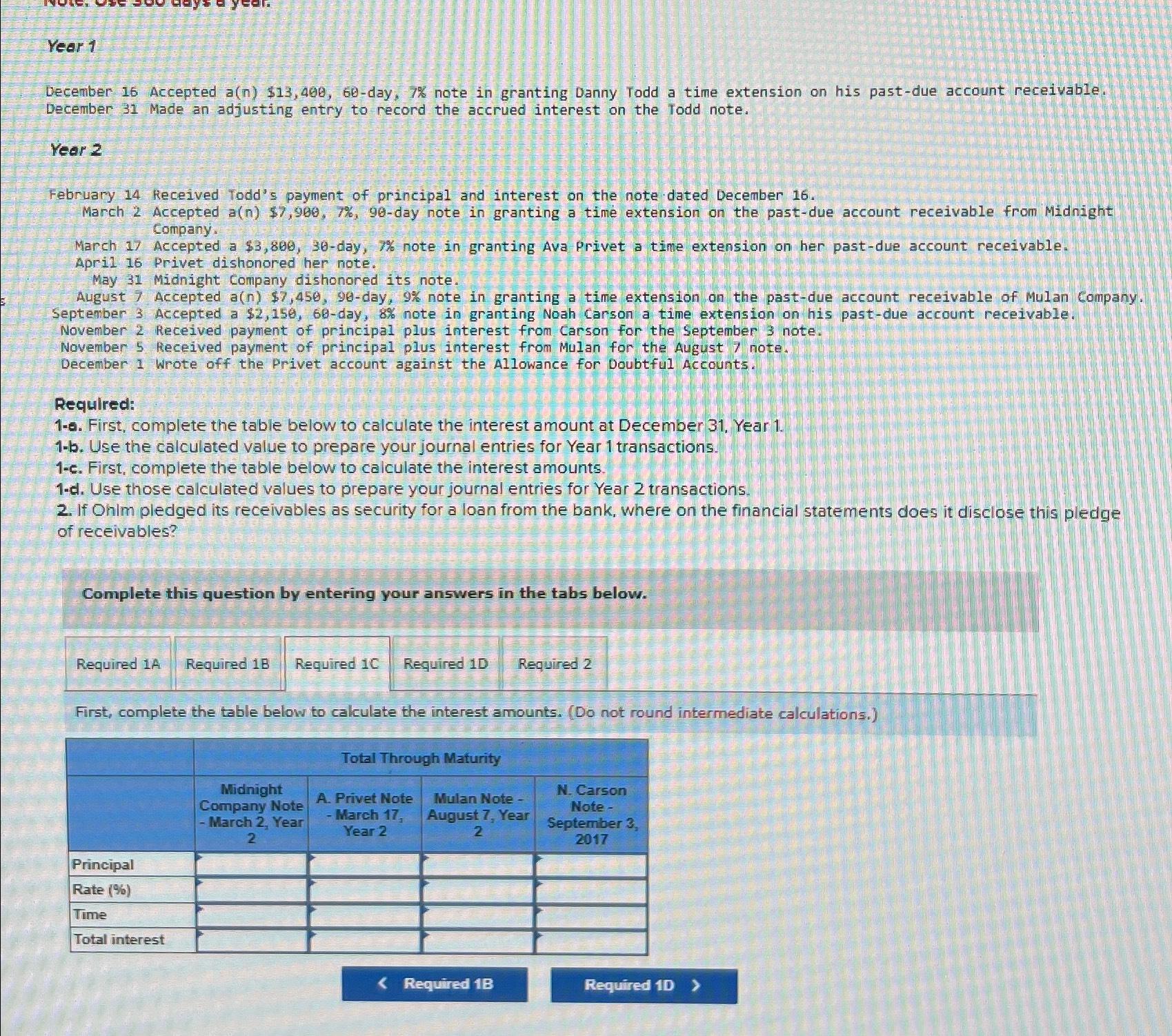Click the April 16 Privet dishonored line
The height and width of the screenshot is (1036, 1172).
(x=226, y=263)
